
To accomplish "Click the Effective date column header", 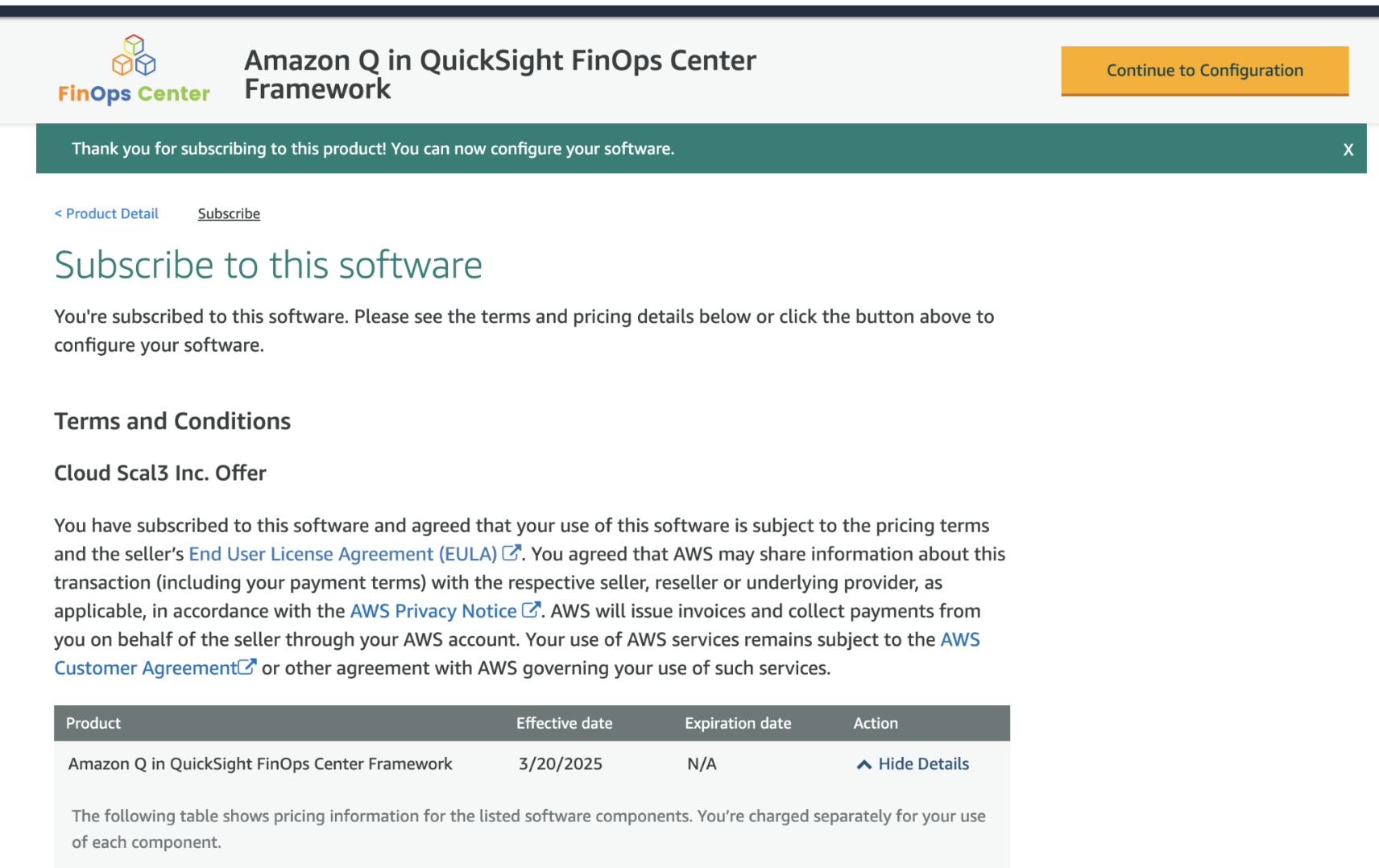I will click(x=564, y=723).
